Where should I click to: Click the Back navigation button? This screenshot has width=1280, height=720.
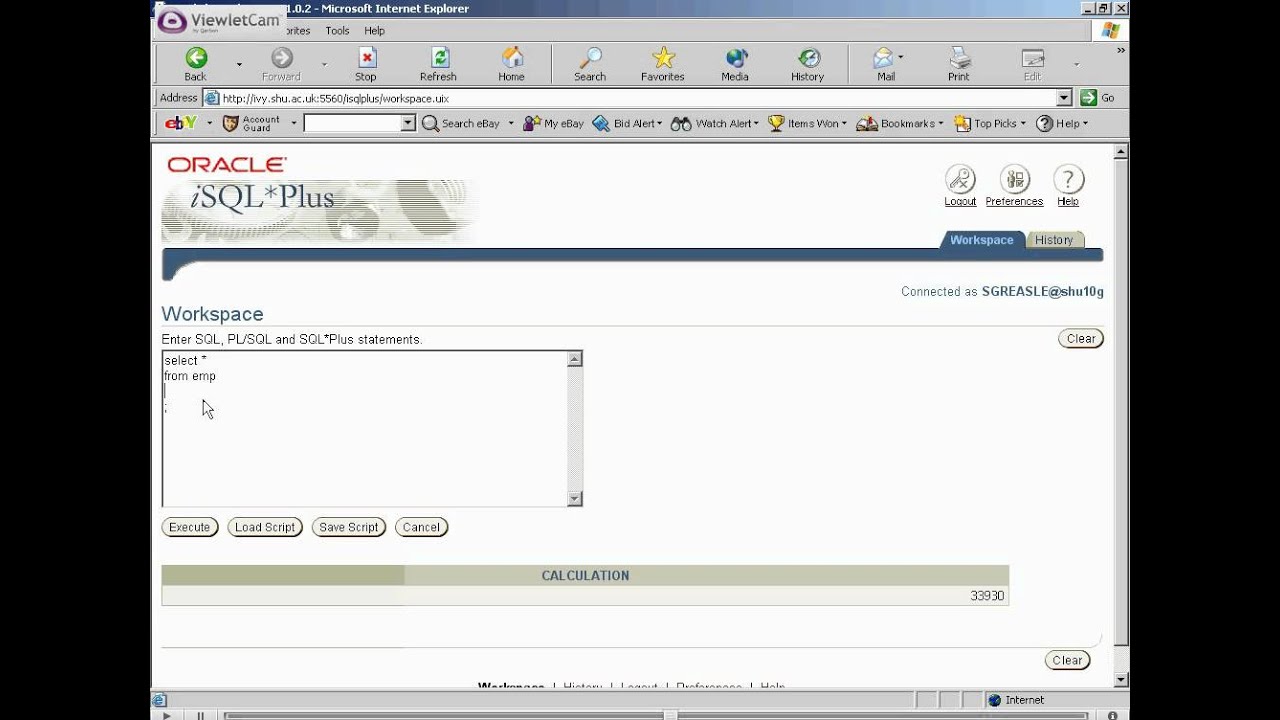(196, 64)
